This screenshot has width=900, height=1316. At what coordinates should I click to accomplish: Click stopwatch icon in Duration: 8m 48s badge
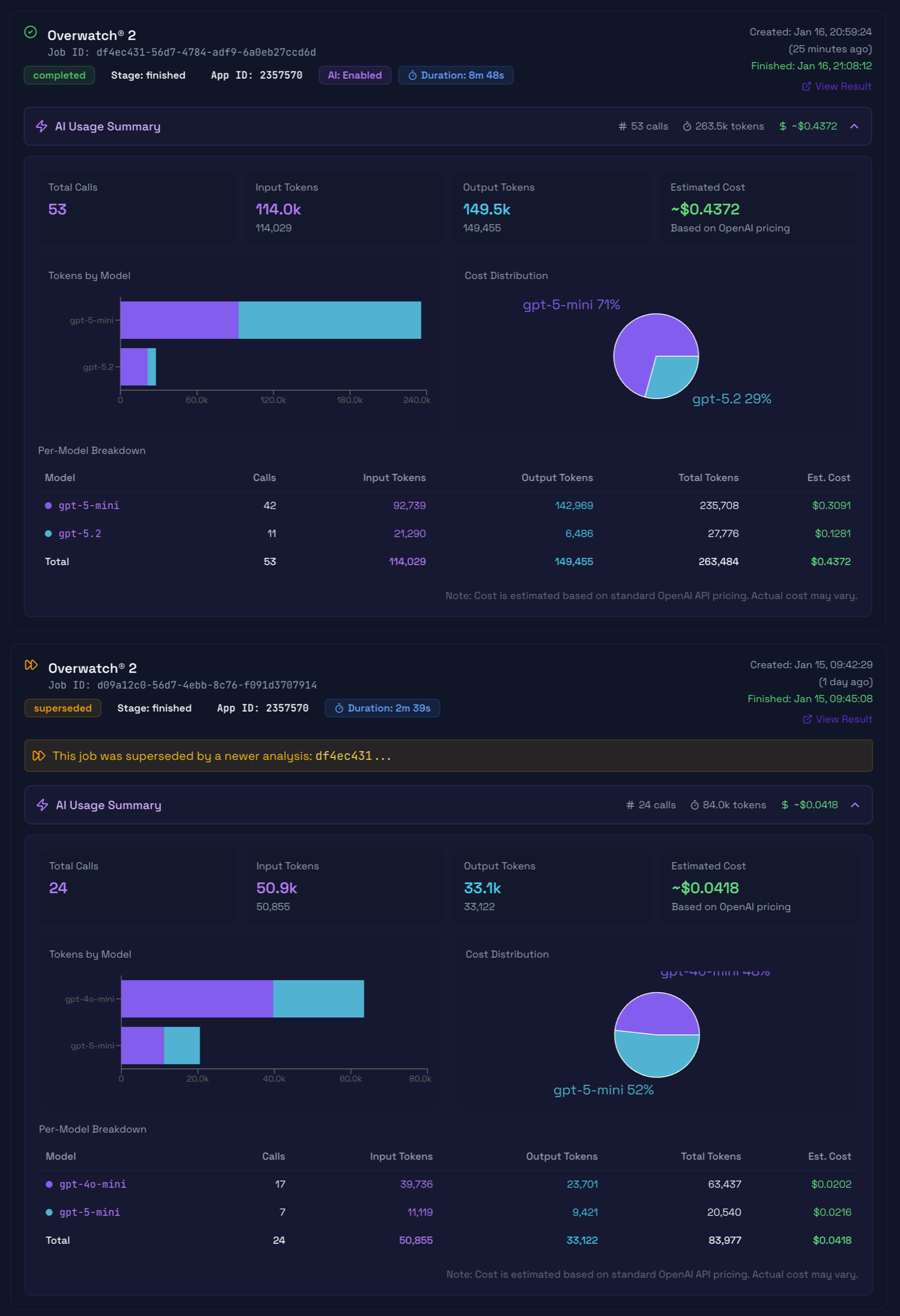tap(412, 76)
